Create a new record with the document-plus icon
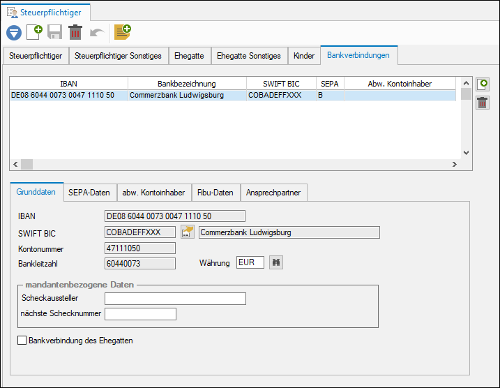Screen dimensions: 500x388 tap(34, 32)
